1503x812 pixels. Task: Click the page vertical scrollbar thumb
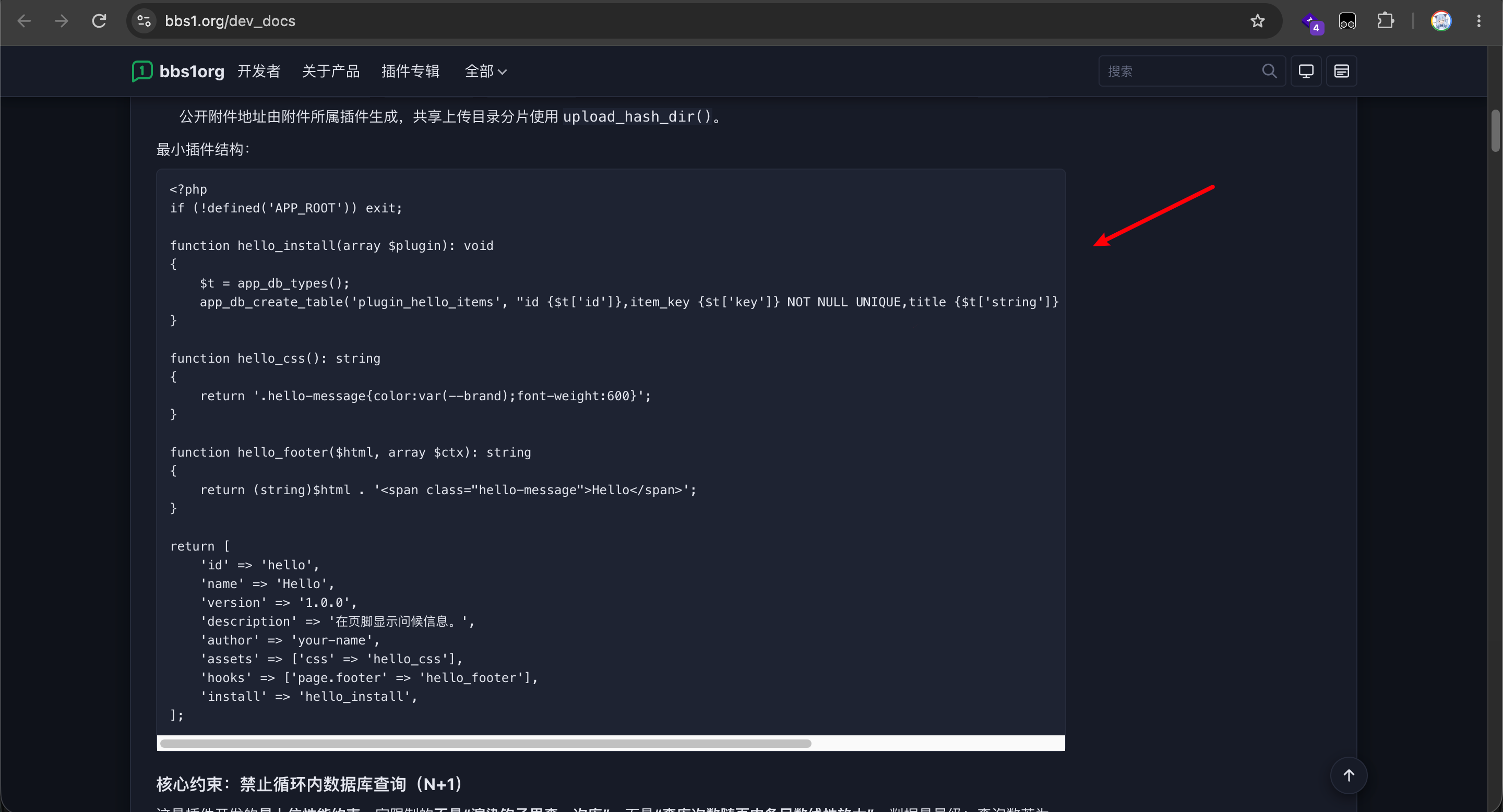click(1495, 130)
